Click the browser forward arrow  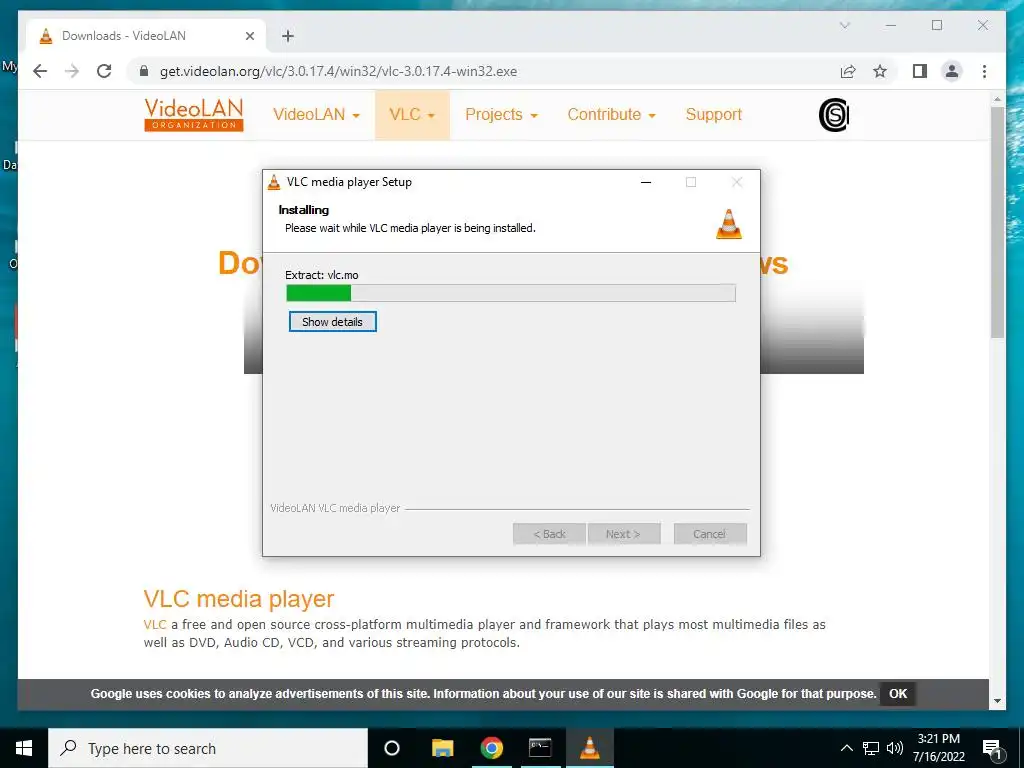pos(72,71)
